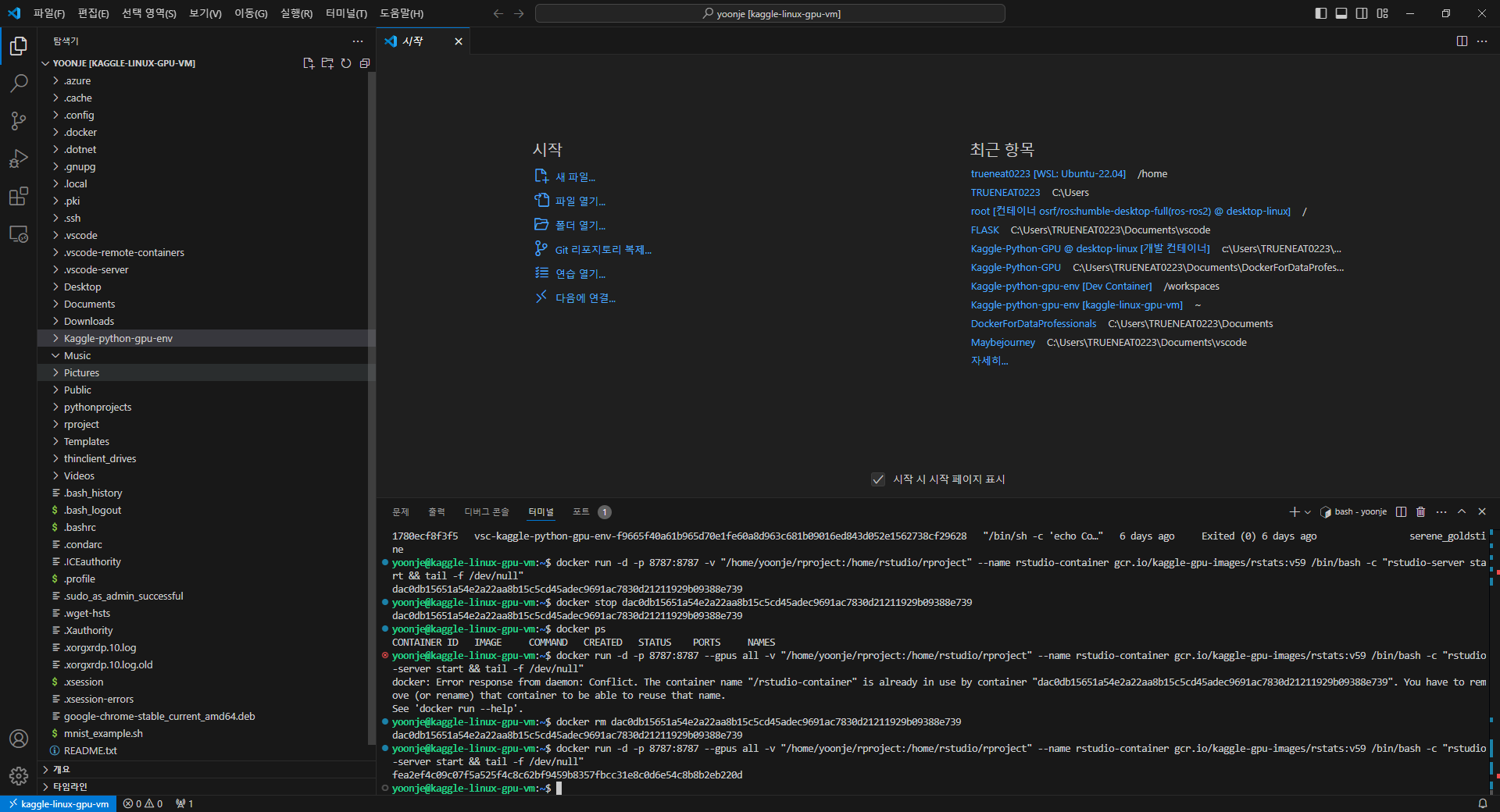Image resolution: width=1500 pixels, height=812 pixels.
Task: Click the 다음에 연결... link
Action: (585, 298)
